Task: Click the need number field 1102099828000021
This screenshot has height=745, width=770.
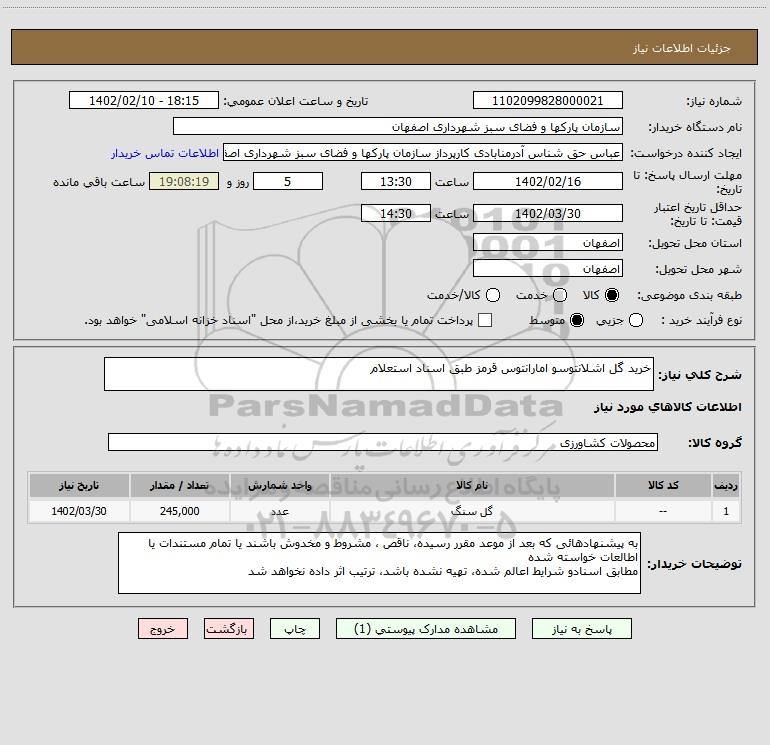Action: [x=548, y=101]
